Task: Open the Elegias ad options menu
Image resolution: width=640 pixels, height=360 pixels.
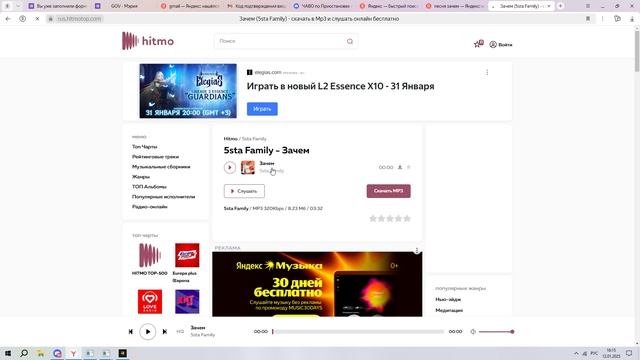Action: coord(487,72)
